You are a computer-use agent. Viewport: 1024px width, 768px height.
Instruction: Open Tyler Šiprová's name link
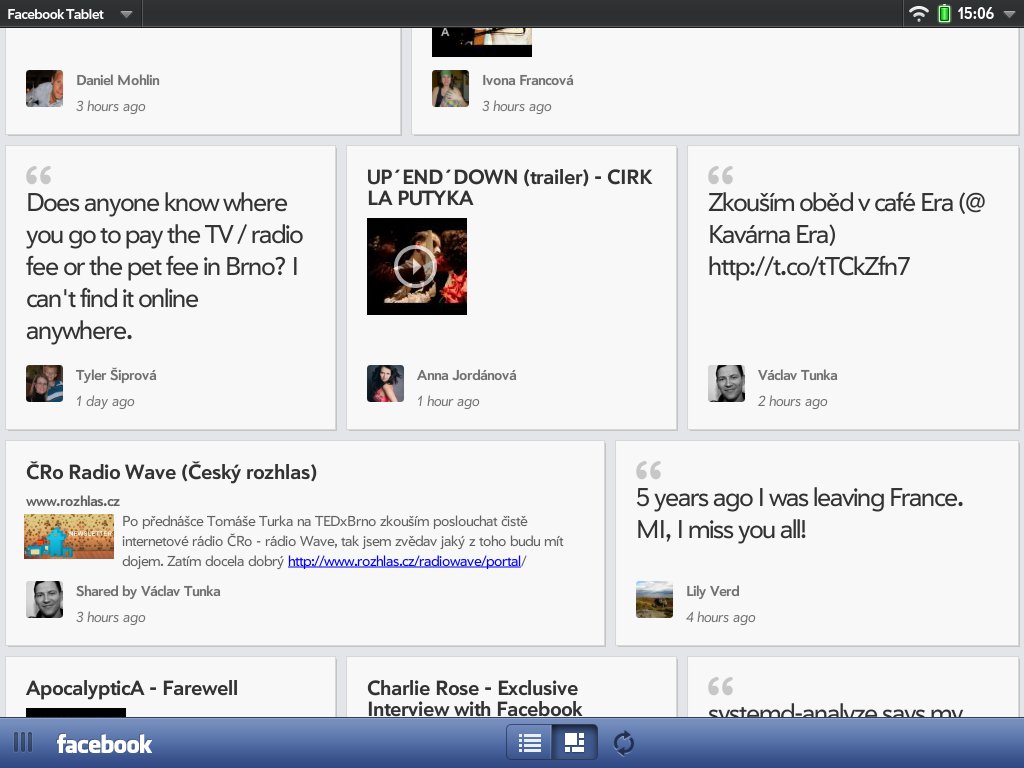(x=116, y=376)
